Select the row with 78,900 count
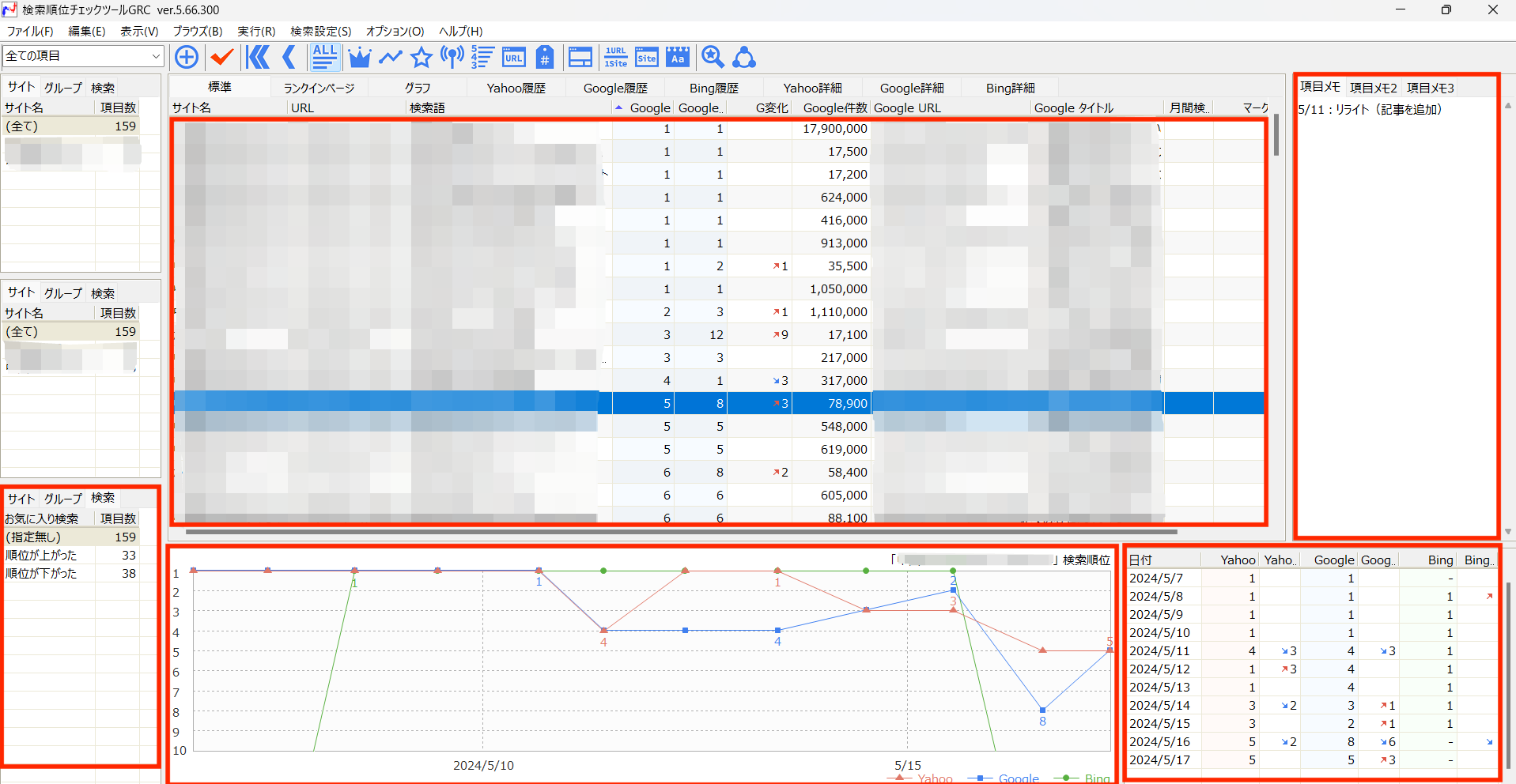Viewport: 1516px width, 784px height. pyautogui.click(x=719, y=404)
